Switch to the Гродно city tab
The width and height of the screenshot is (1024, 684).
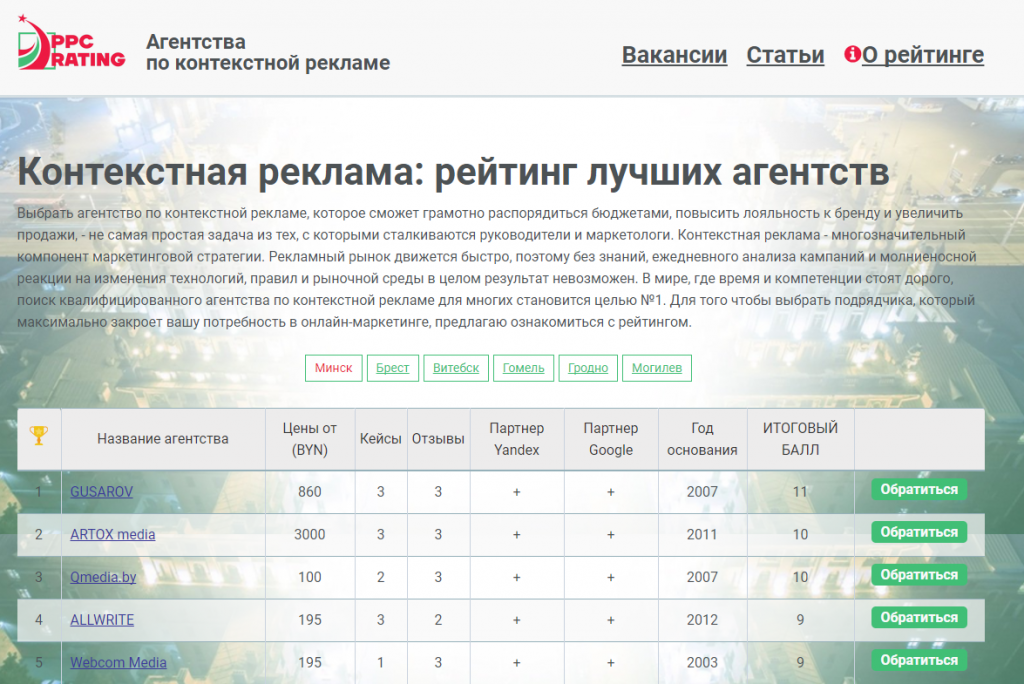coord(588,368)
